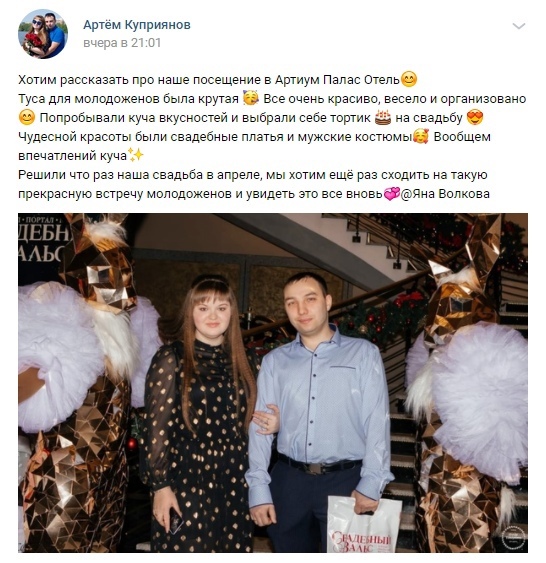
Task: Click the round watermark logo on the photo
Action: pyautogui.click(x=513, y=538)
